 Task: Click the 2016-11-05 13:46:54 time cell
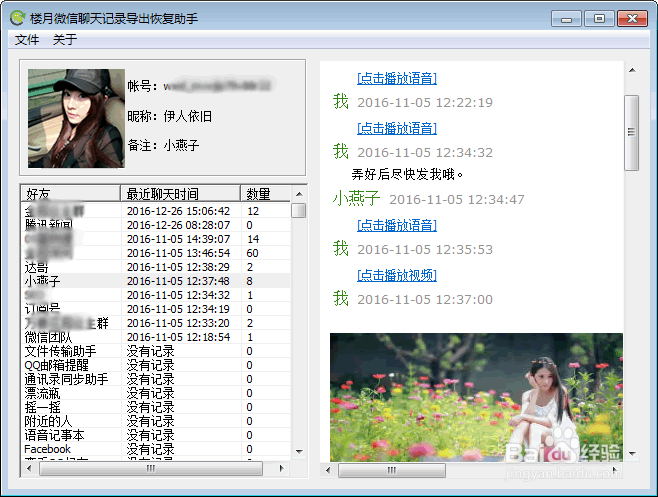(178, 253)
